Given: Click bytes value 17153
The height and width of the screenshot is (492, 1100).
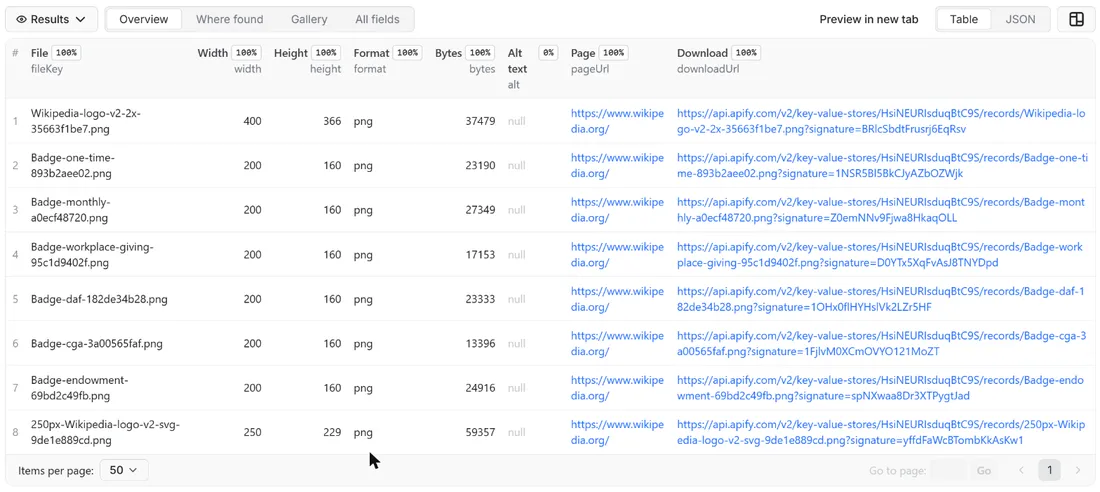Looking at the screenshot, I should pyautogui.click(x=481, y=255).
